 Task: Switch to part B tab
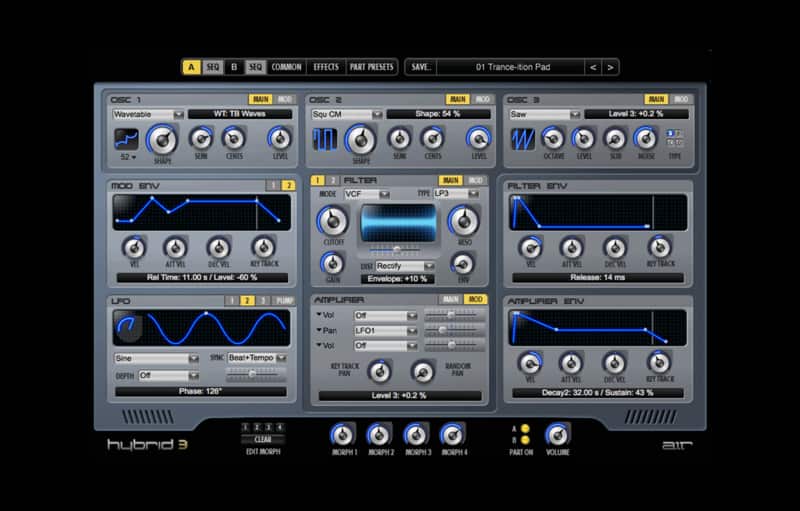coord(234,67)
